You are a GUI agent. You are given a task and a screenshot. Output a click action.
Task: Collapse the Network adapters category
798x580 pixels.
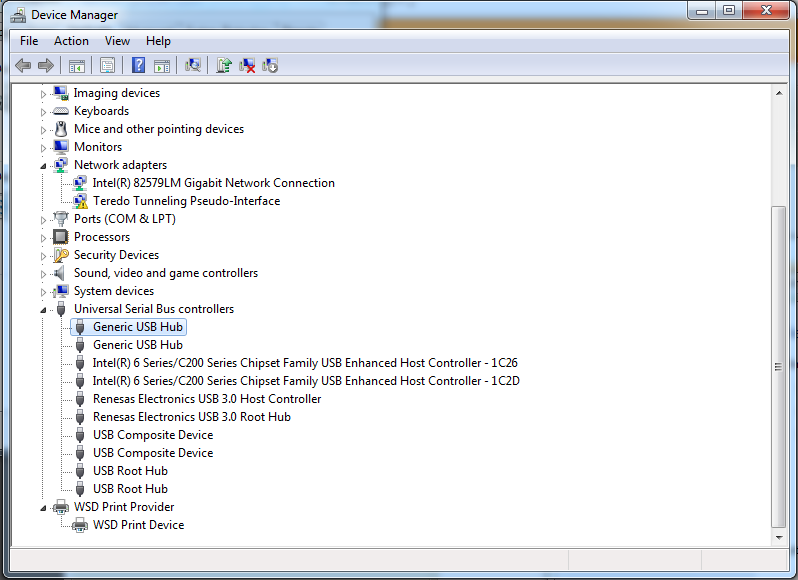click(x=43, y=166)
